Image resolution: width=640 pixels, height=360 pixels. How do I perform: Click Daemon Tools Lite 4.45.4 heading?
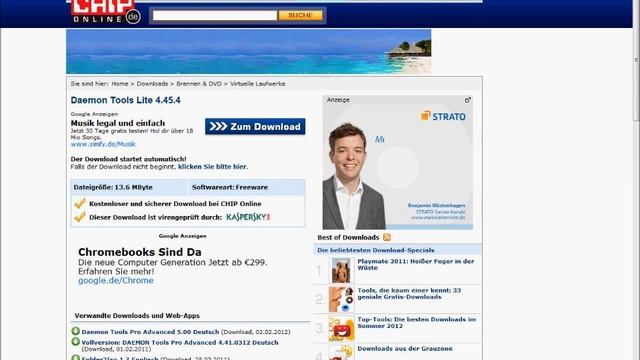pyautogui.click(x=125, y=100)
